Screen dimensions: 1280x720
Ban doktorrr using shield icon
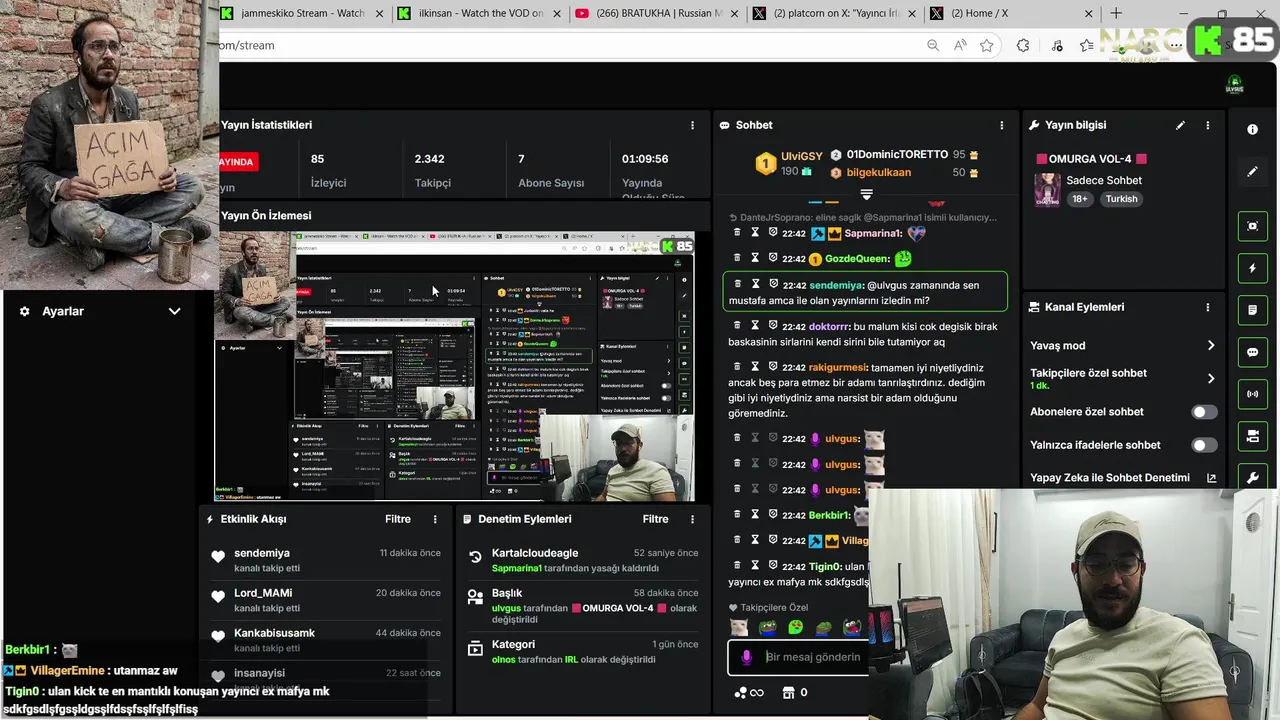(773, 325)
